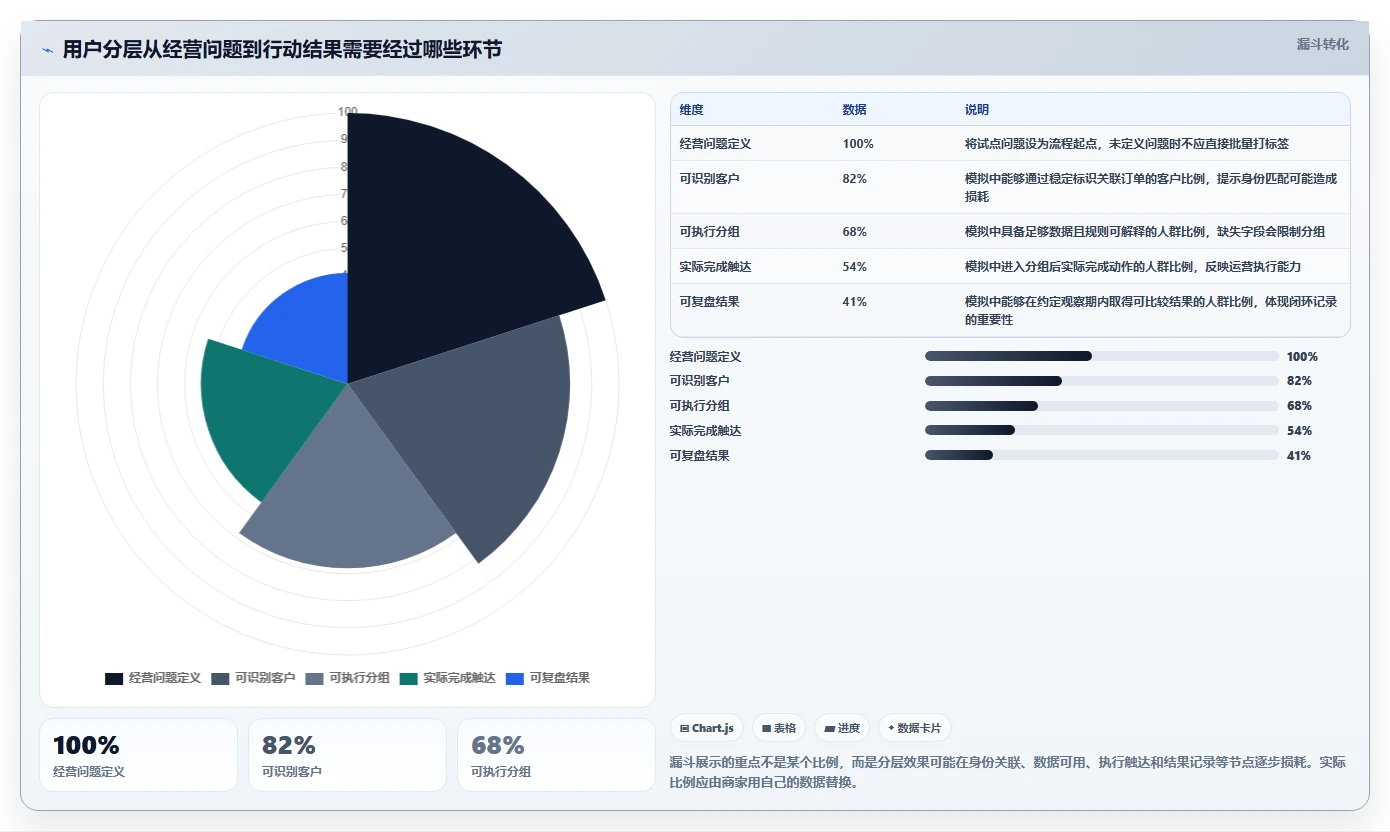Click the 82% value in the table

tap(854, 179)
